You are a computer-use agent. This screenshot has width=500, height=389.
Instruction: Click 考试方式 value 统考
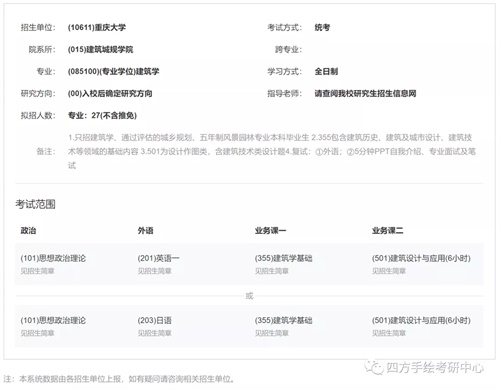(x=322, y=27)
